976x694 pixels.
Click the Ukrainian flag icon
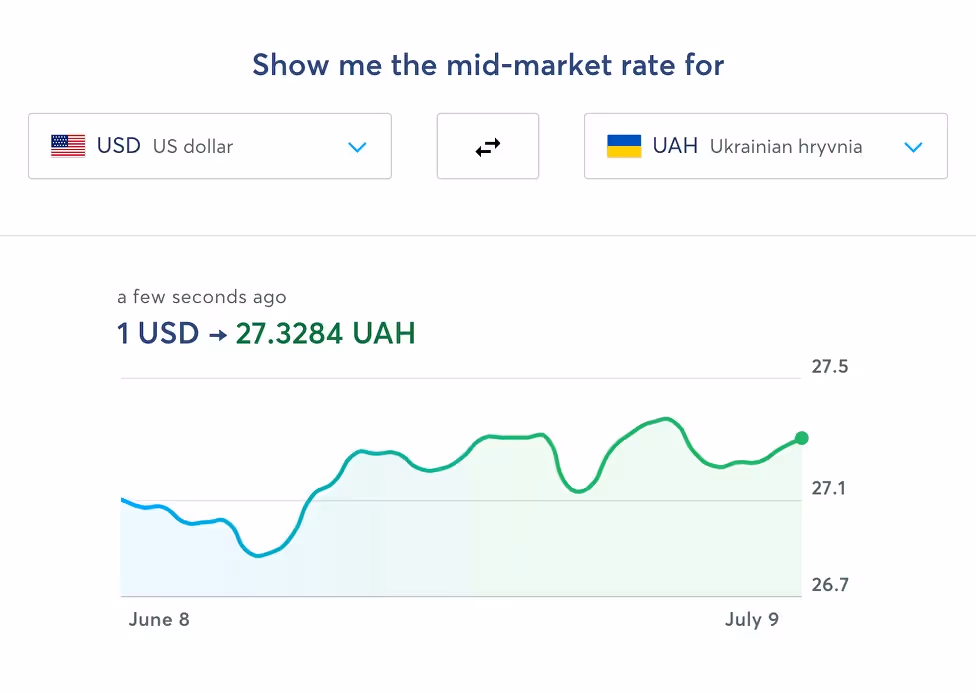coord(625,146)
